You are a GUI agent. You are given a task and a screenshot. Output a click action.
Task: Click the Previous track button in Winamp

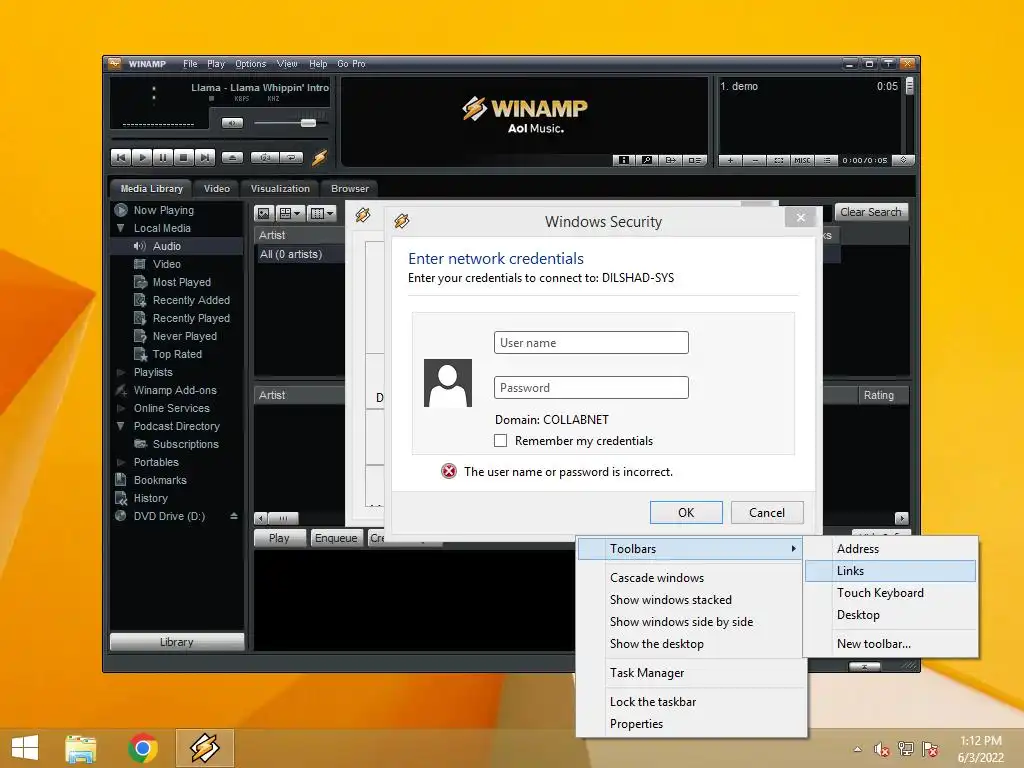coord(121,157)
